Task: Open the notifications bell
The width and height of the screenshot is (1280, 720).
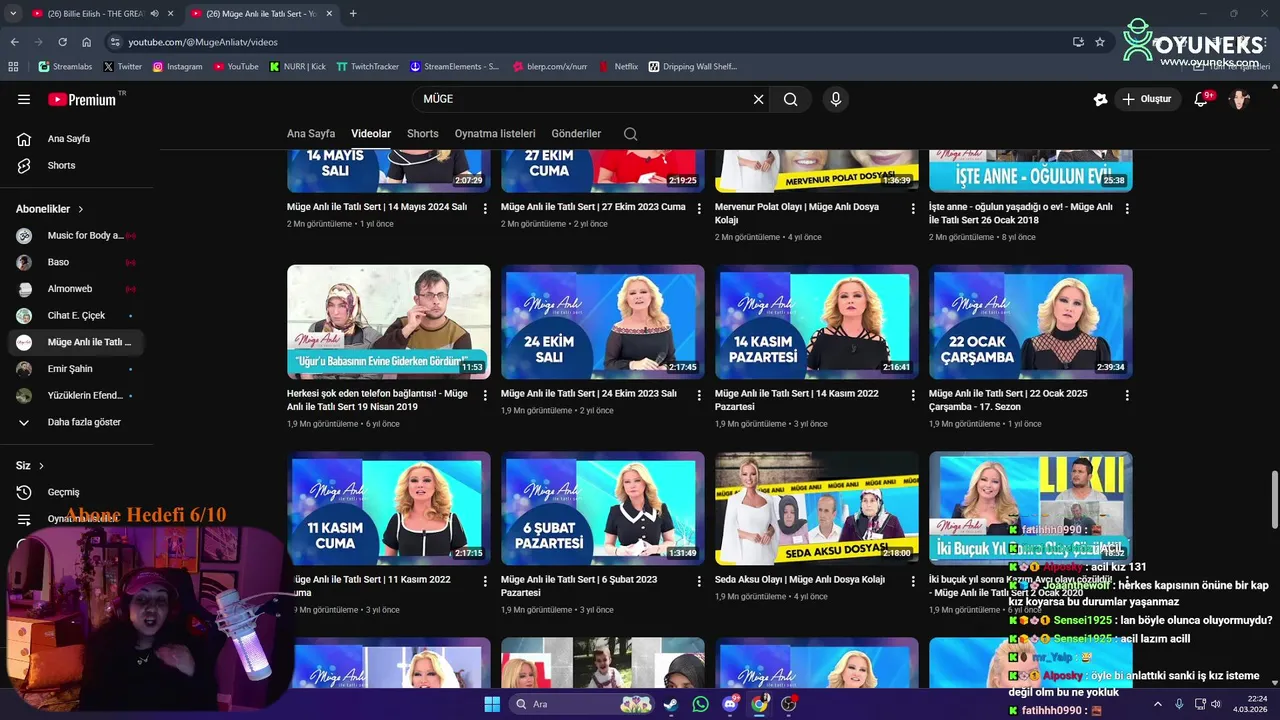Action: point(1201,99)
